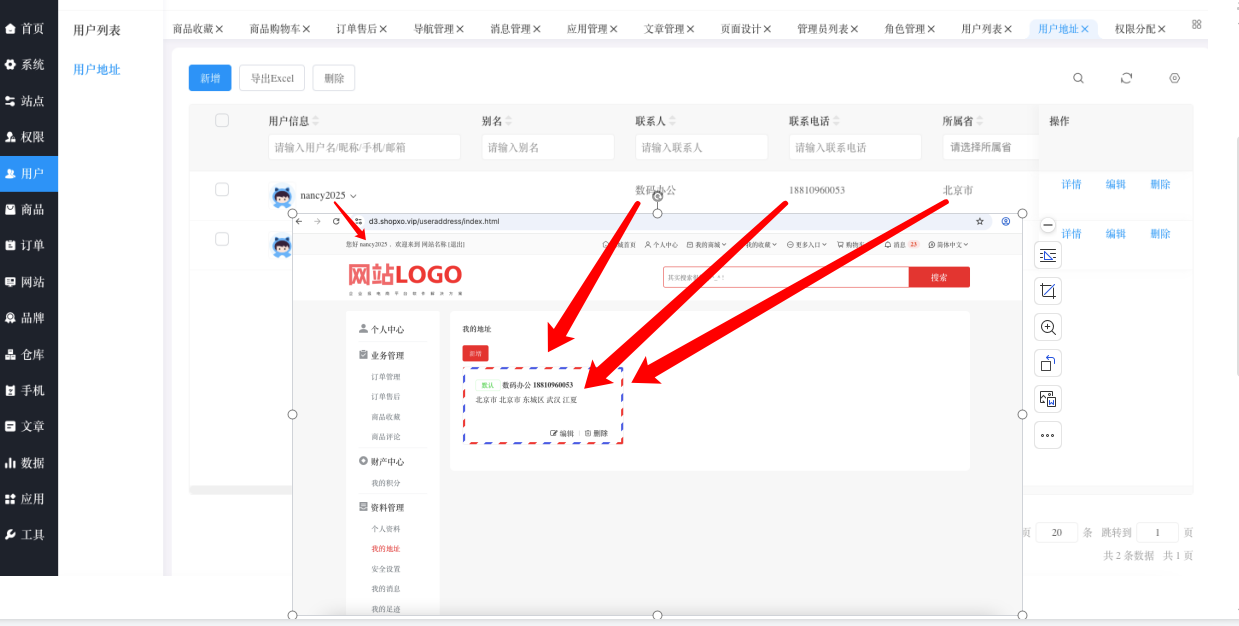Viewport: 1239px width, 626px height.
Task: Click the 导出Excel button
Action: pyautogui.click(x=272, y=78)
